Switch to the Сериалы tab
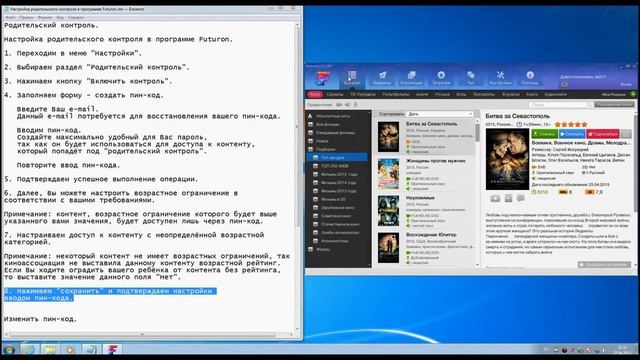 335,94
